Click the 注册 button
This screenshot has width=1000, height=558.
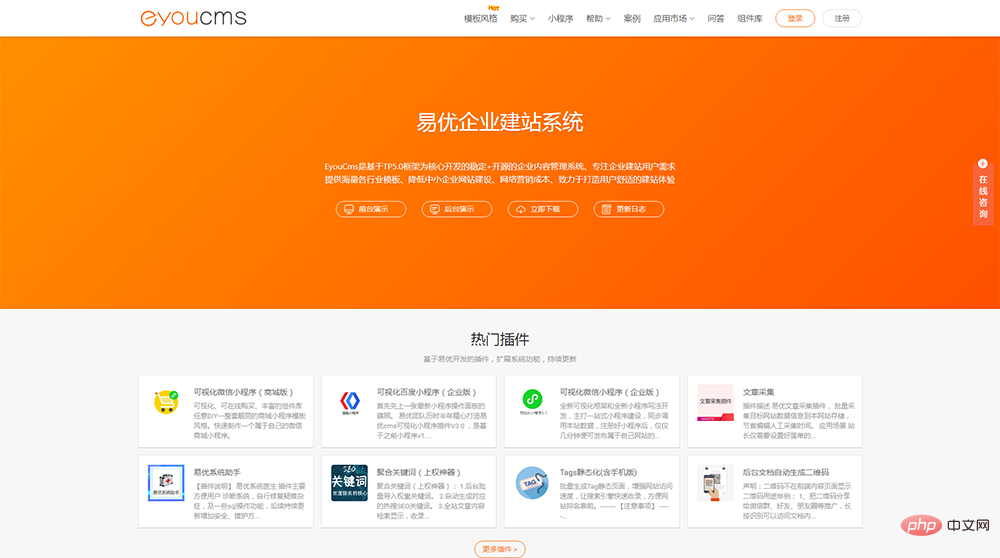click(842, 18)
